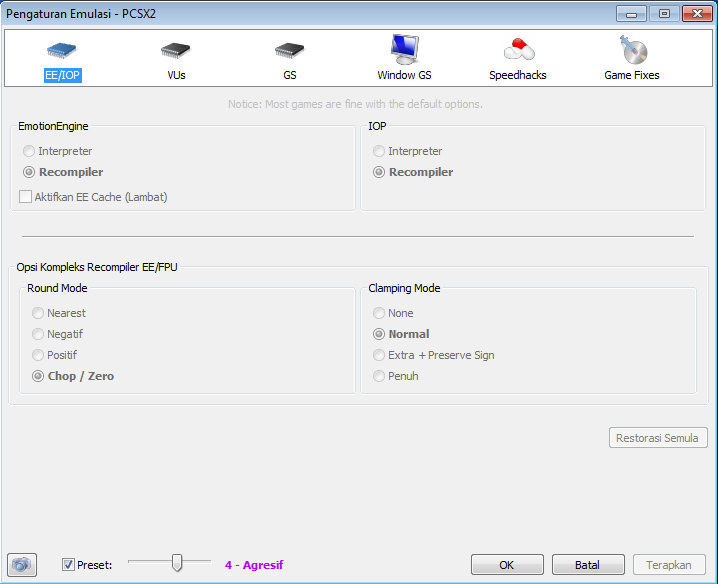Click the camera screenshot icon button
The image size is (718, 584).
(22, 565)
